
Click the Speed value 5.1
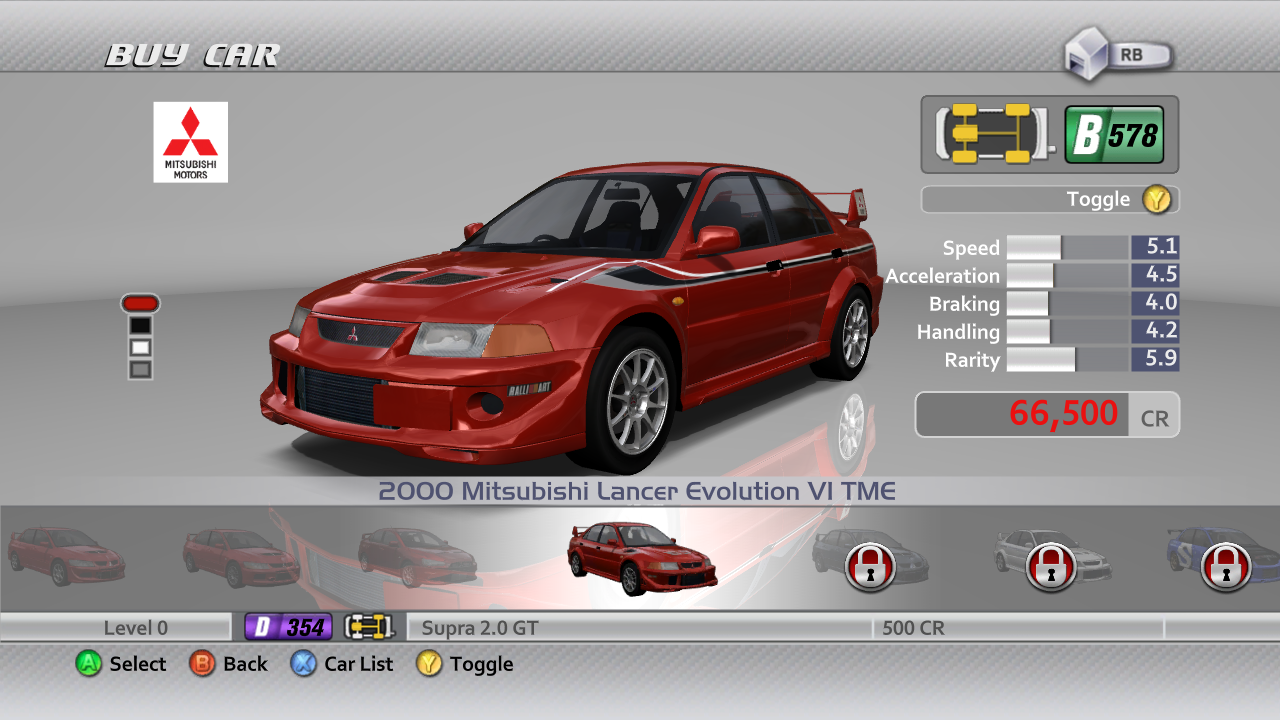pyautogui.click(x=1156, y=248)
